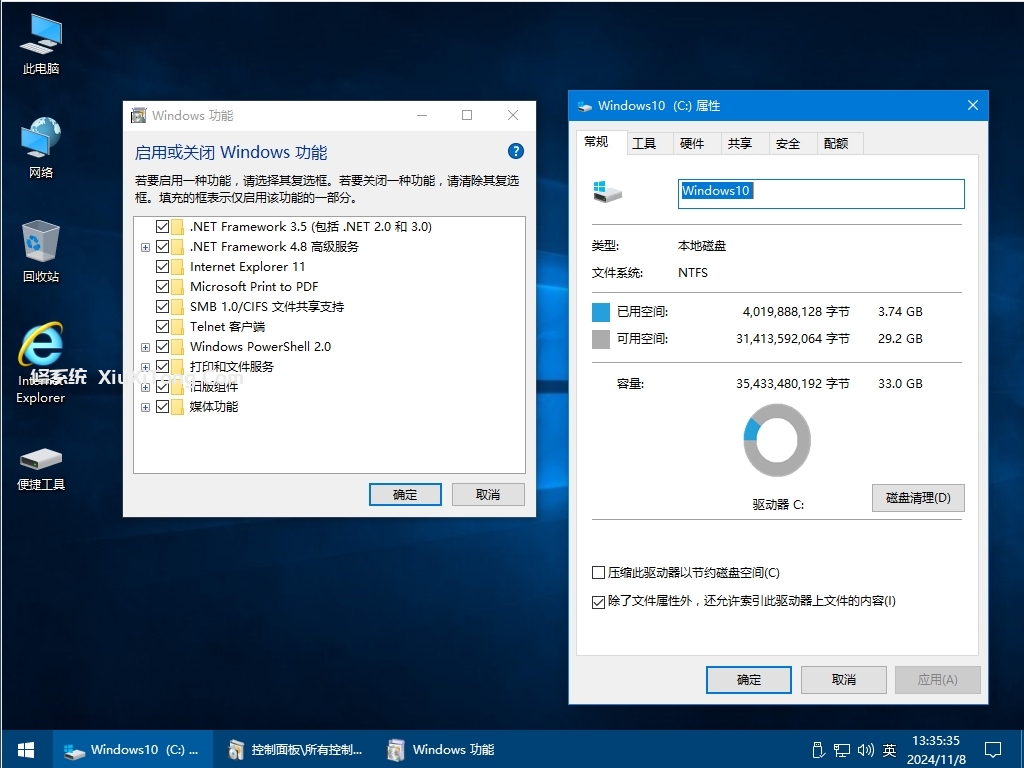Switch to Windows10 (C:) taskbar button
The height and width of the screenshot is (768, 1024).
[132, 750]
